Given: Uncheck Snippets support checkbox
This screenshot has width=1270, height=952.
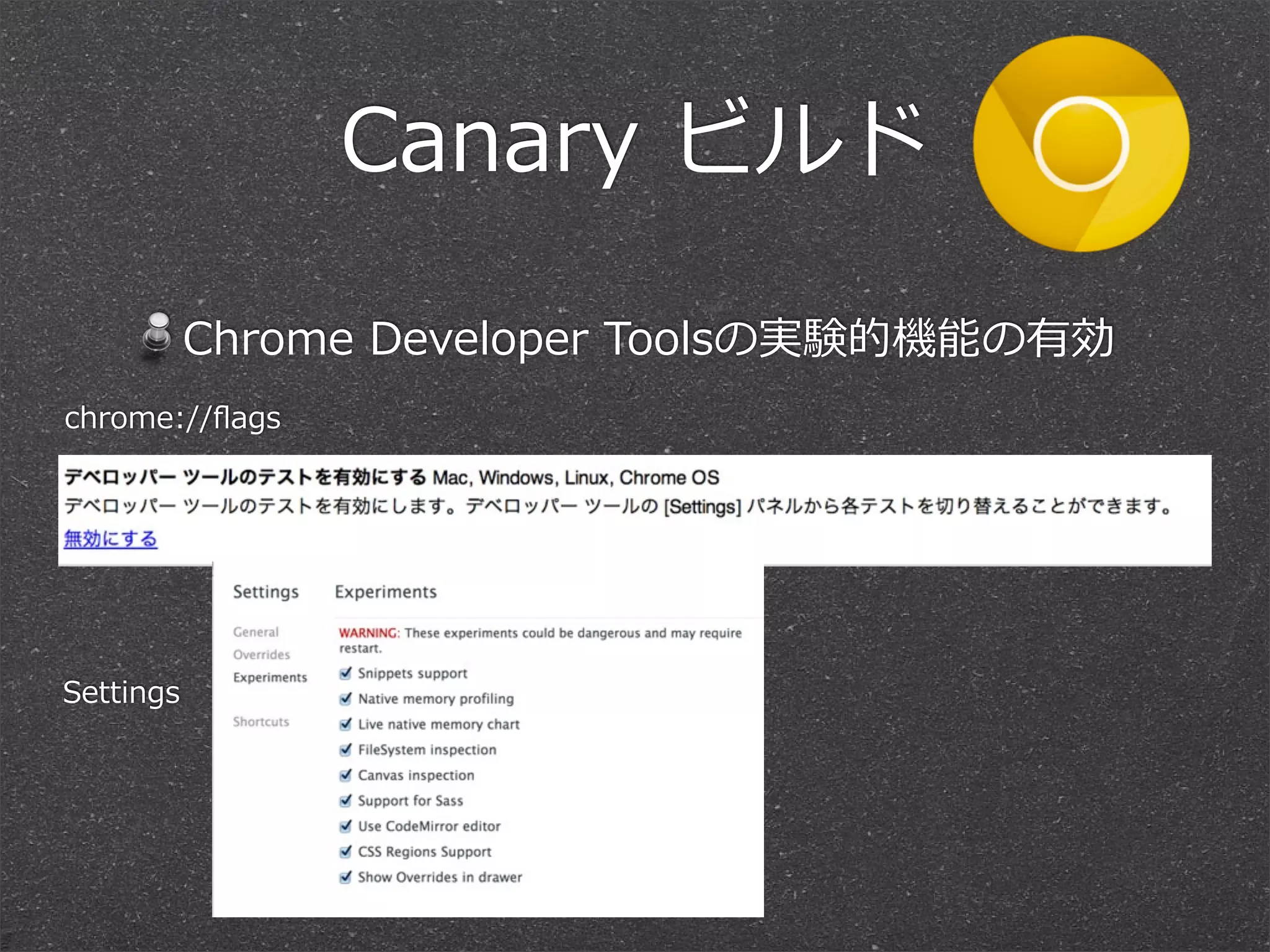Looking at the screenshot, I should click(346, 673).
